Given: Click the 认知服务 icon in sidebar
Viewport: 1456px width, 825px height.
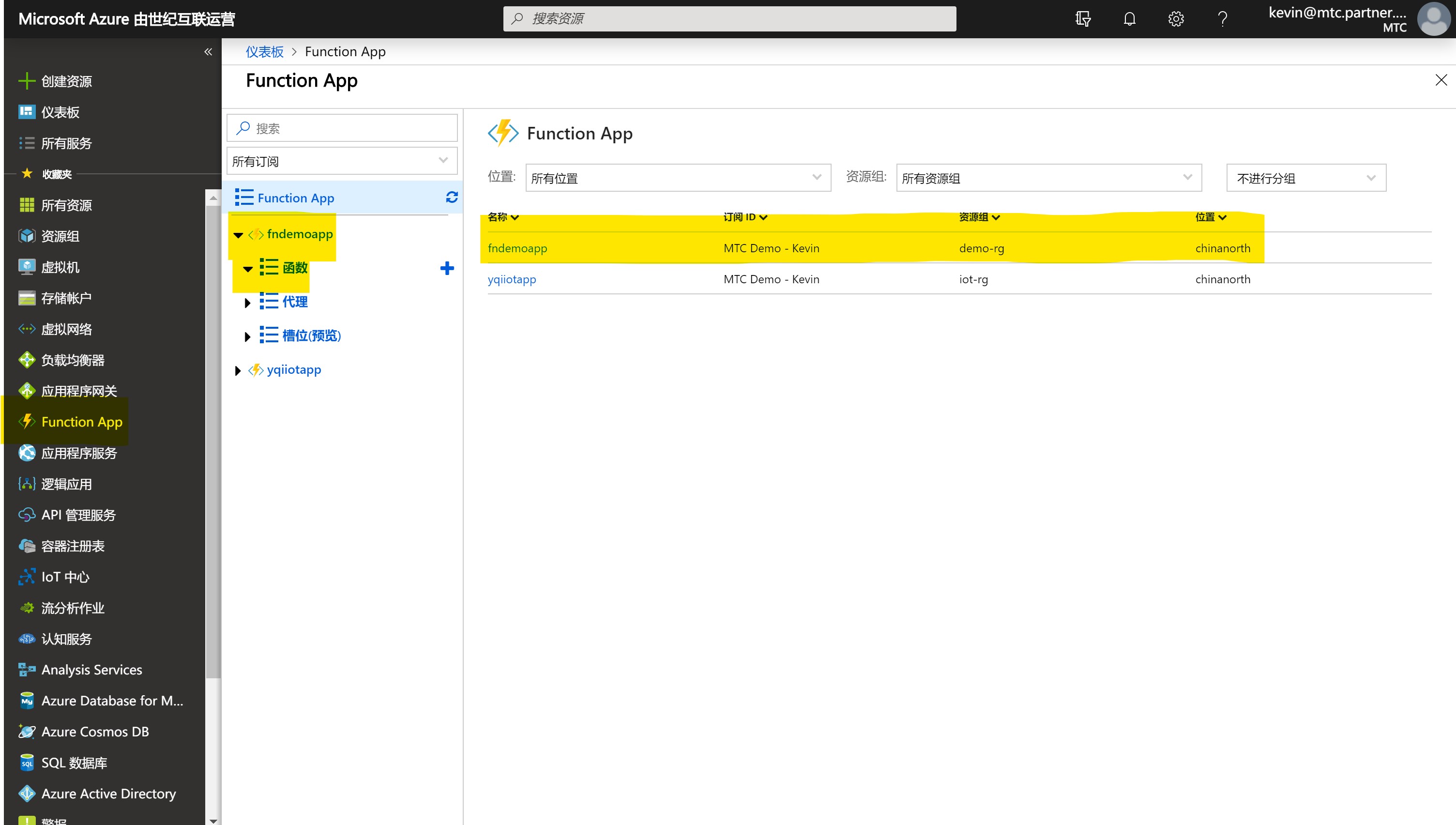Looking at the screenshot, I should [27, 639].
